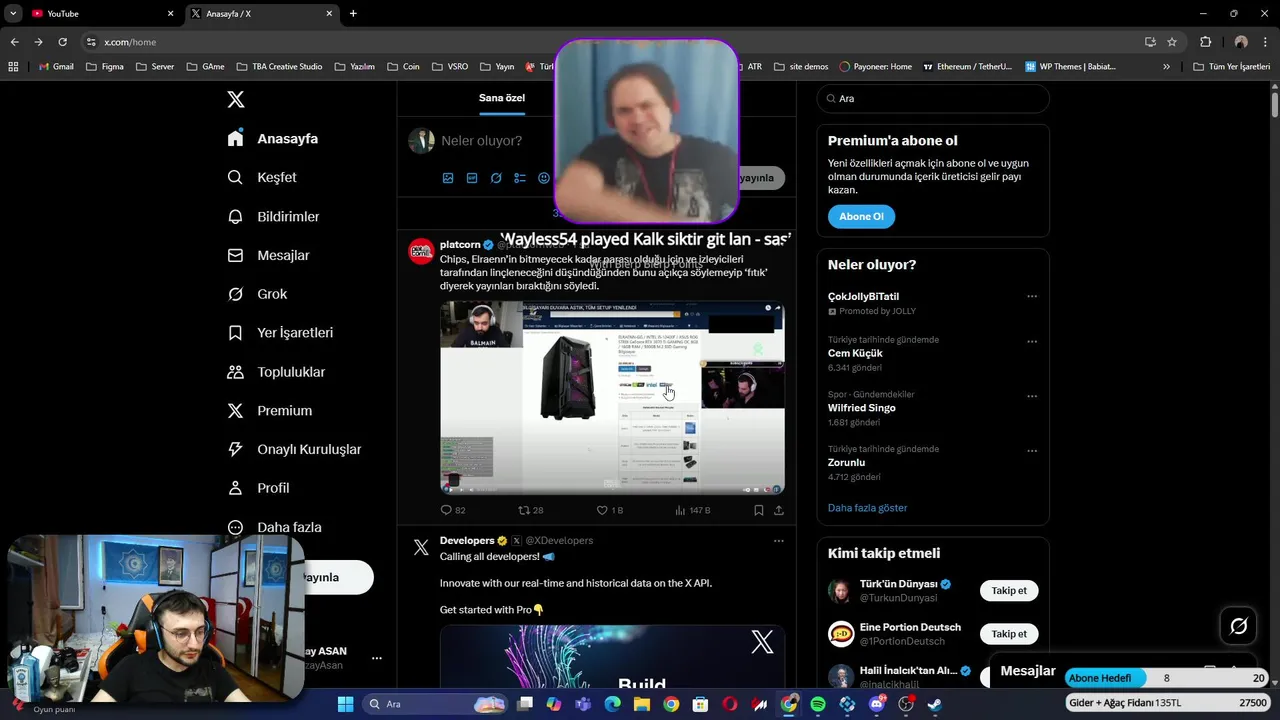
Task: Open Mesajlar in the left sidebar
Action: pos(268,255)
